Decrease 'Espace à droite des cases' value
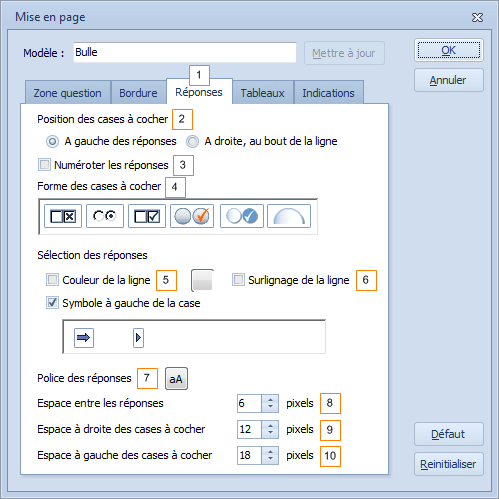This screenshot has height=499, width=499. (270, 433)
